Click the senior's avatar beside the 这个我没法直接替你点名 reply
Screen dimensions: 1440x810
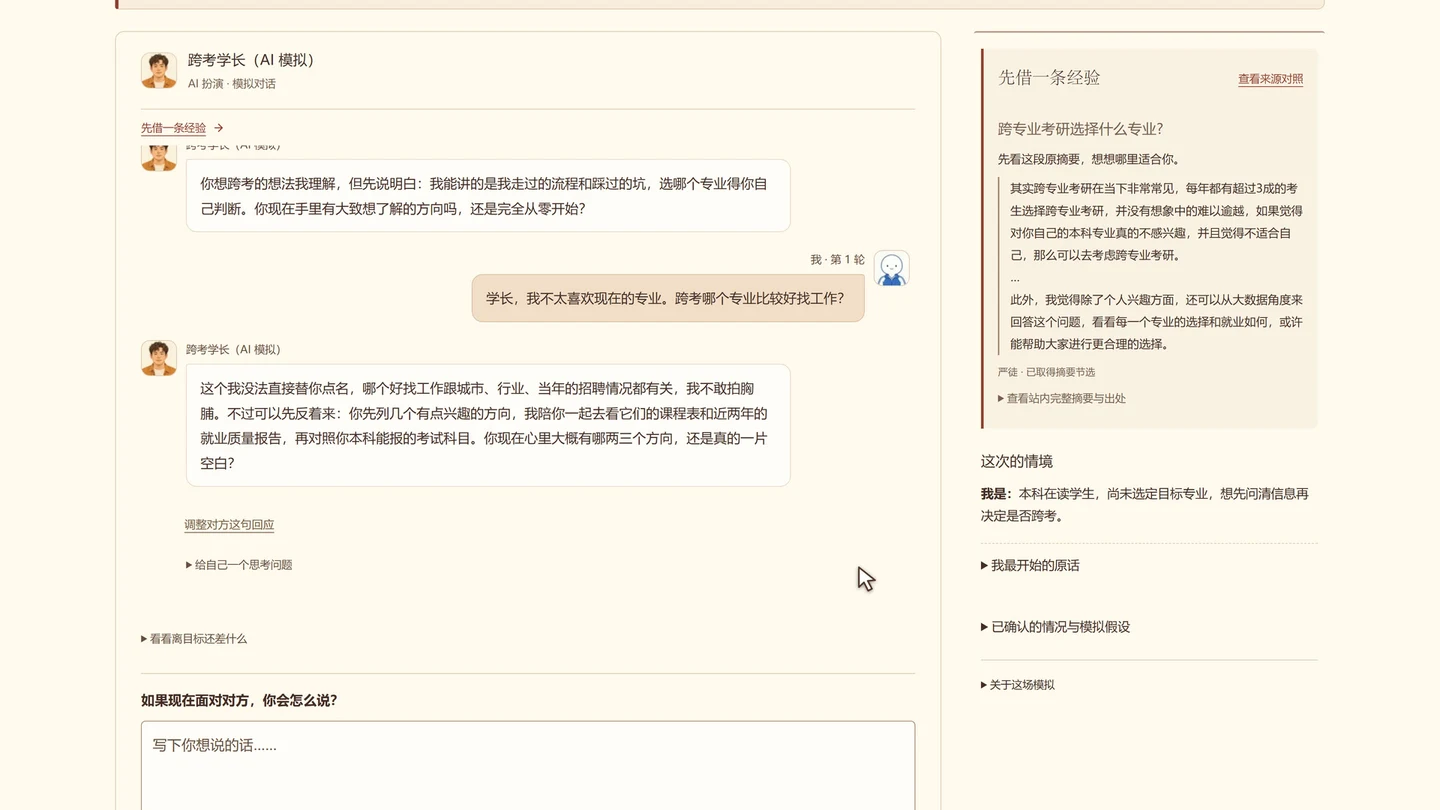coord(158,358)
